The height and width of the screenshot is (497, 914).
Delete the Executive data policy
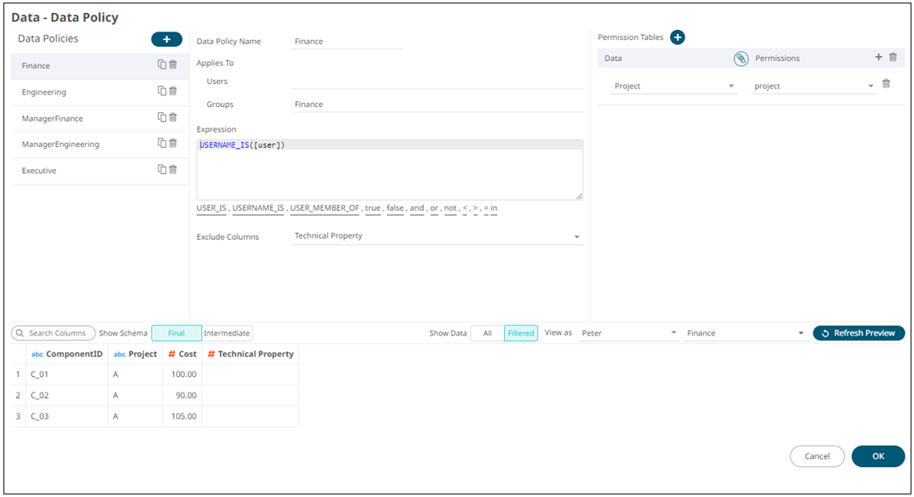[173, 169]
